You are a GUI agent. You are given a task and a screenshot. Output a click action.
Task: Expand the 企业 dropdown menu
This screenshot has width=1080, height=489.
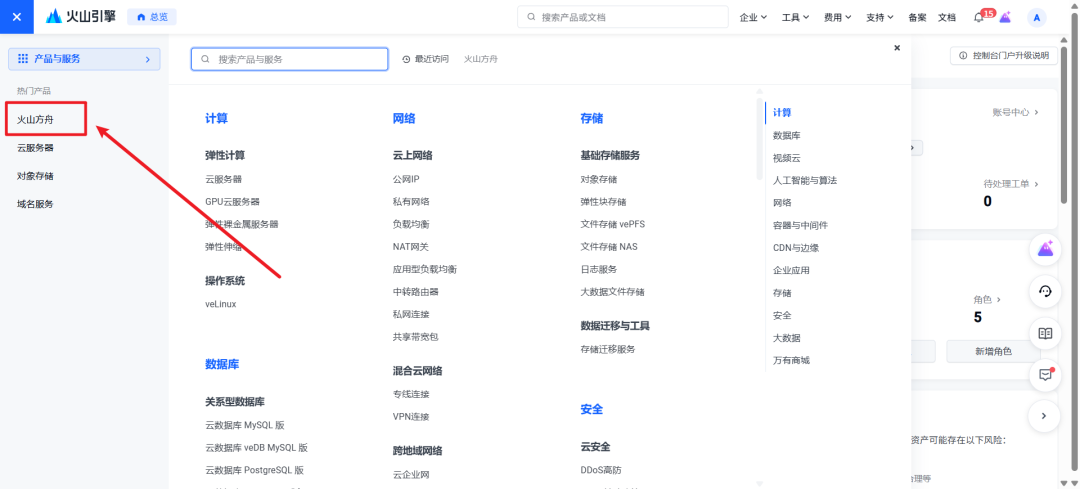[753, 17]
